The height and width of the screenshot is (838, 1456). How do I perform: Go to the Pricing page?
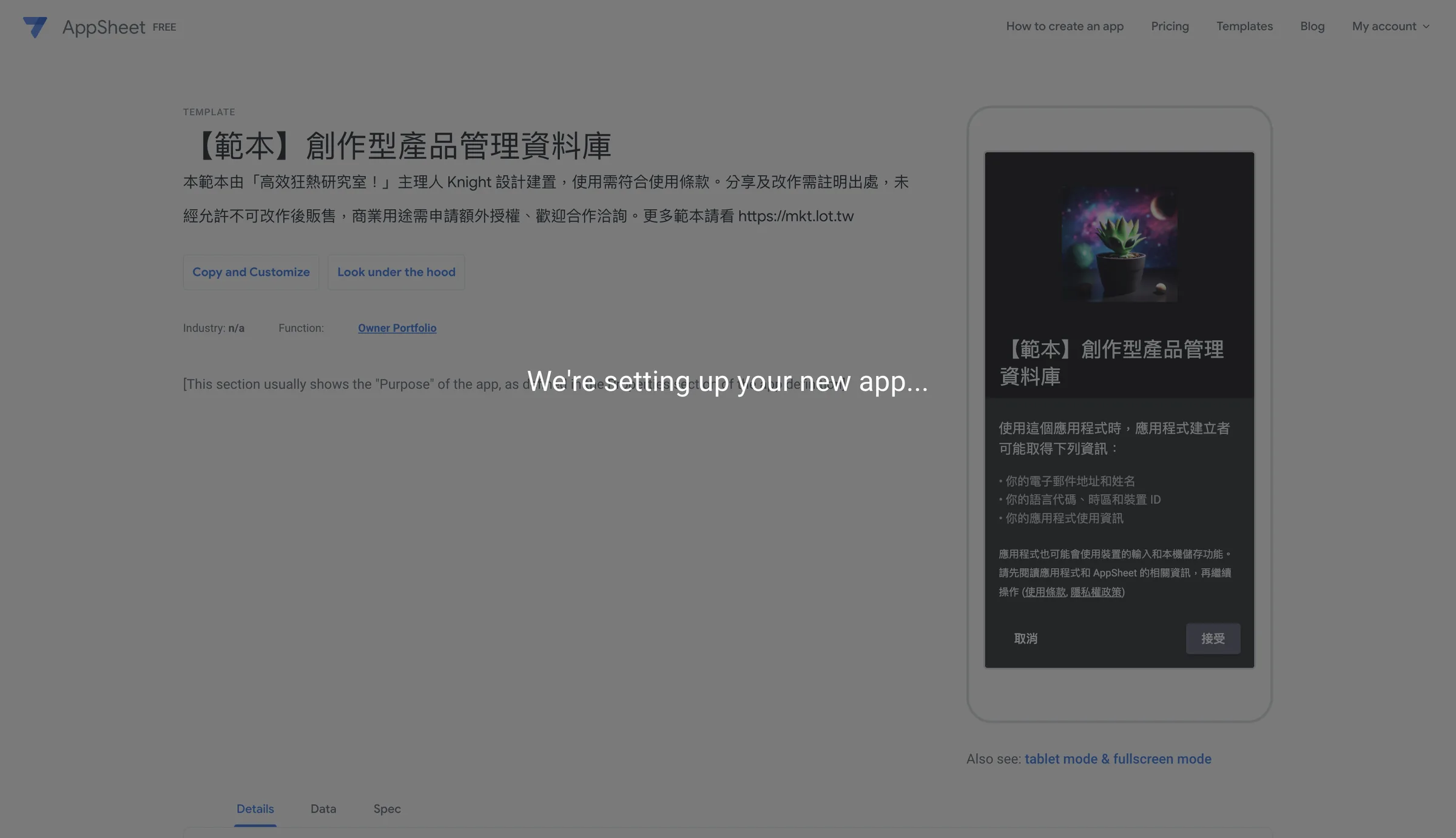pos(1170,27)
